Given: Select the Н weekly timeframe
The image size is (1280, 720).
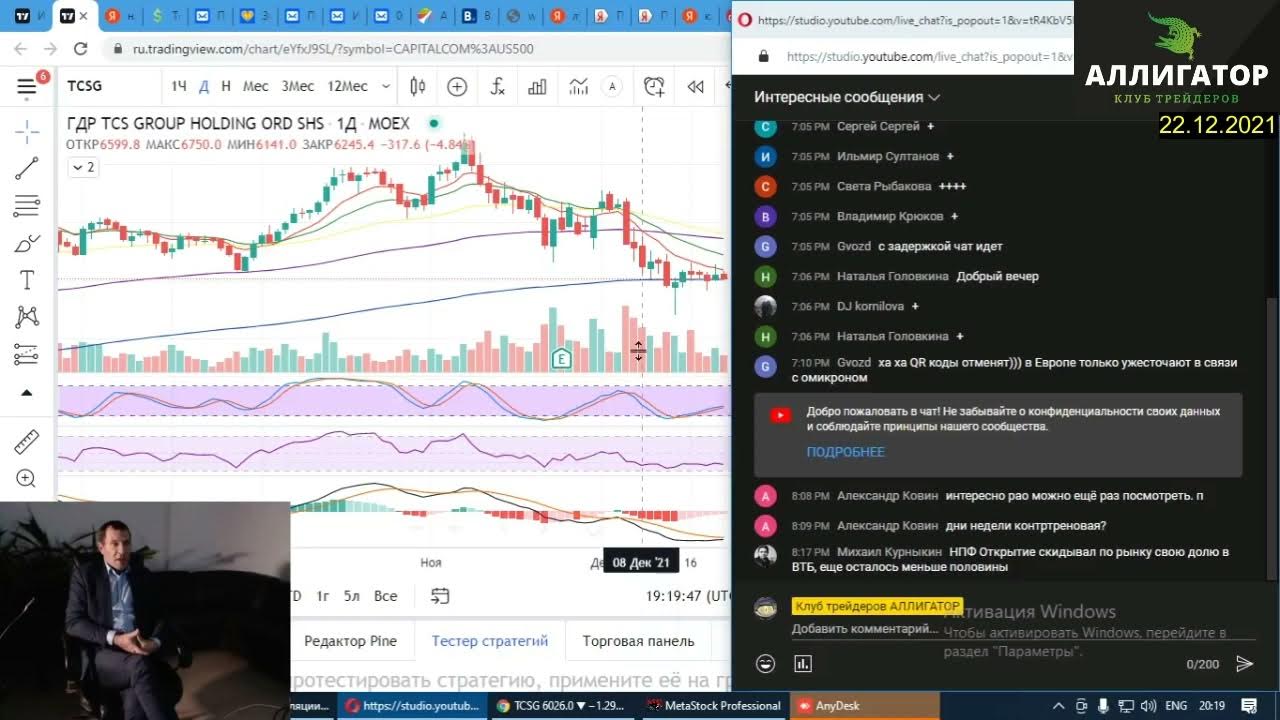Looking at the screenshot, I should 226,87.
